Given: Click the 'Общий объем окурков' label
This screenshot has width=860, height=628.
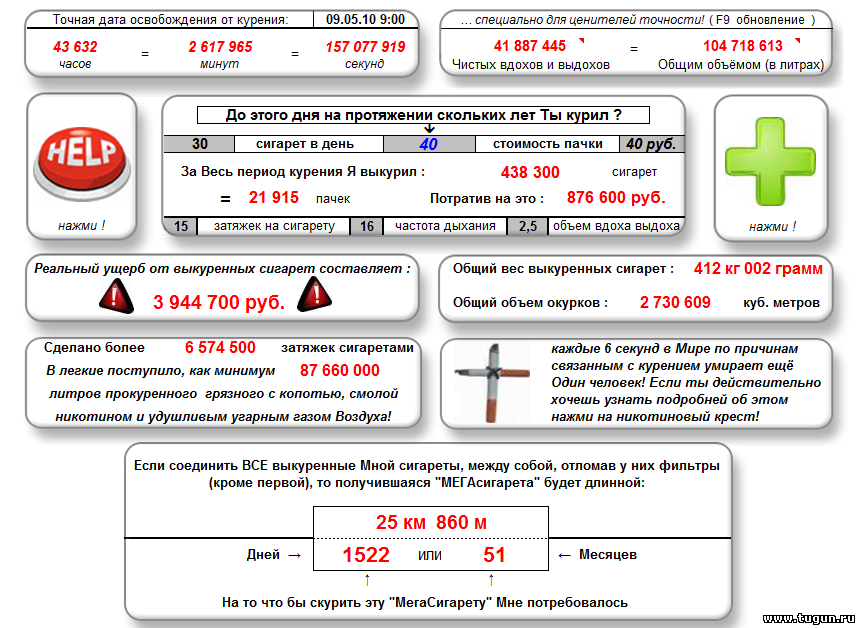Looking at the screenshot, I should [x=530, y=302].
